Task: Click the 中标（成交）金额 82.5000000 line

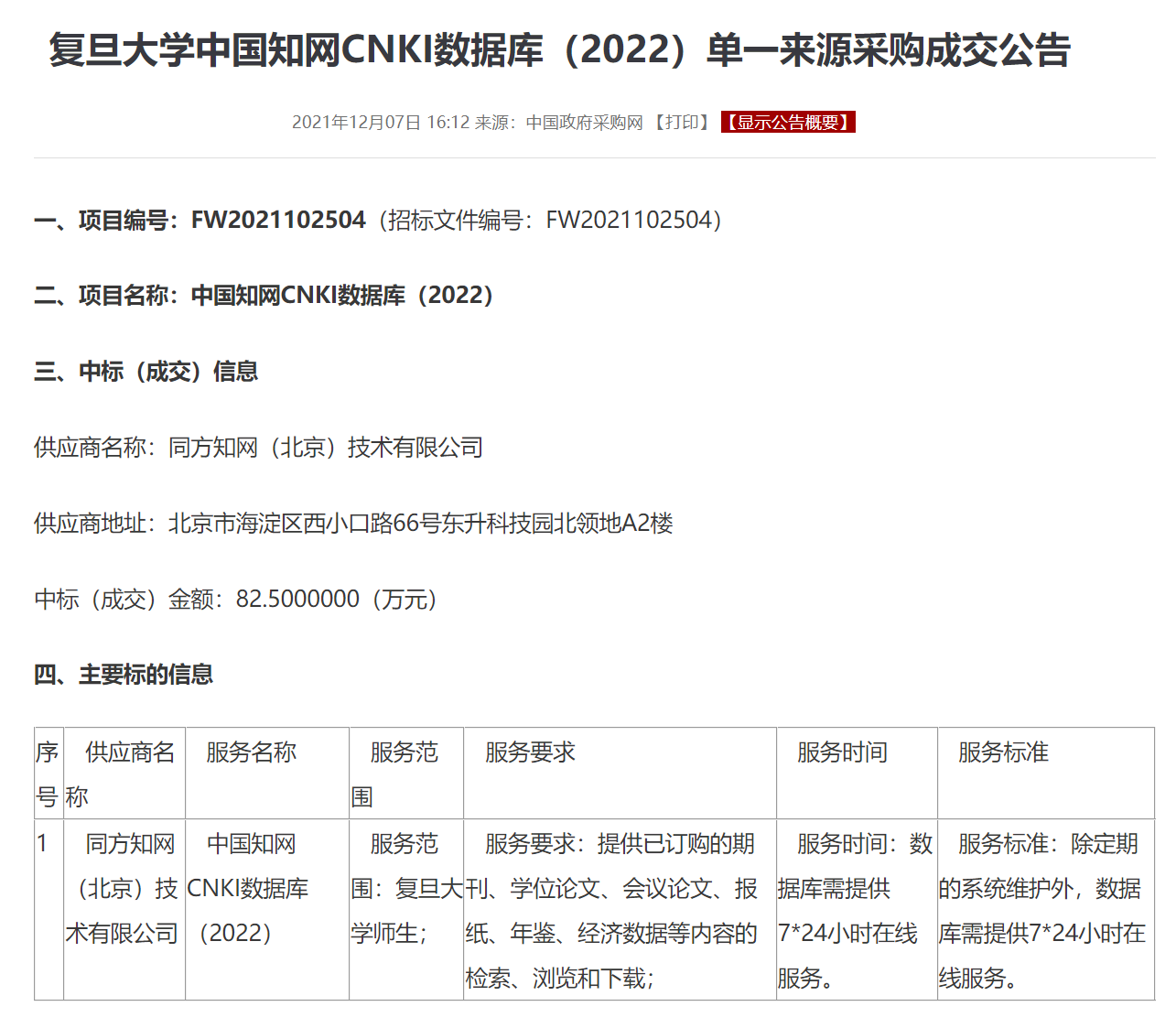Action: 236,600
